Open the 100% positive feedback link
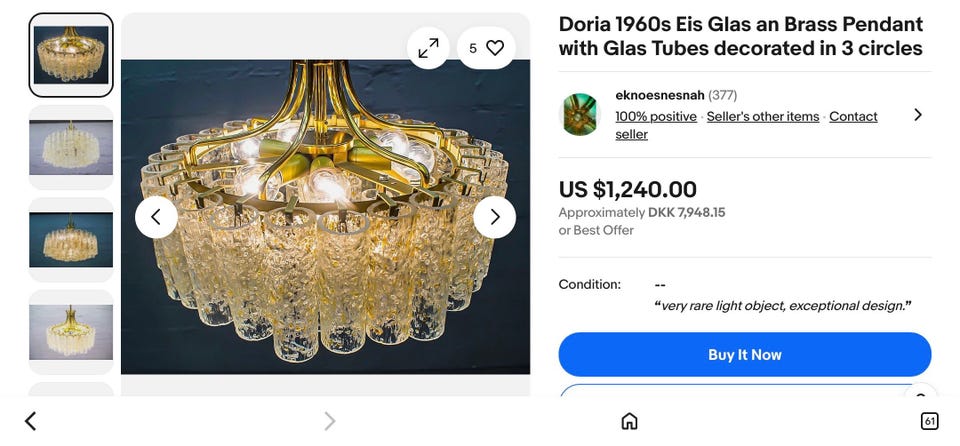 [656, 116]
